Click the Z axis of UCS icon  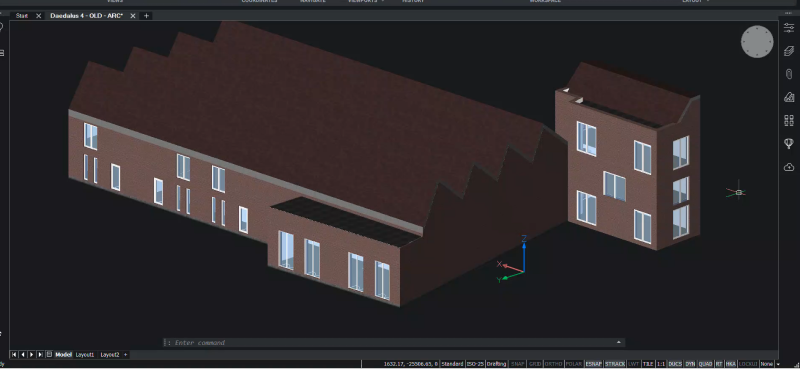pyautogui.click(x=524, y=254)
